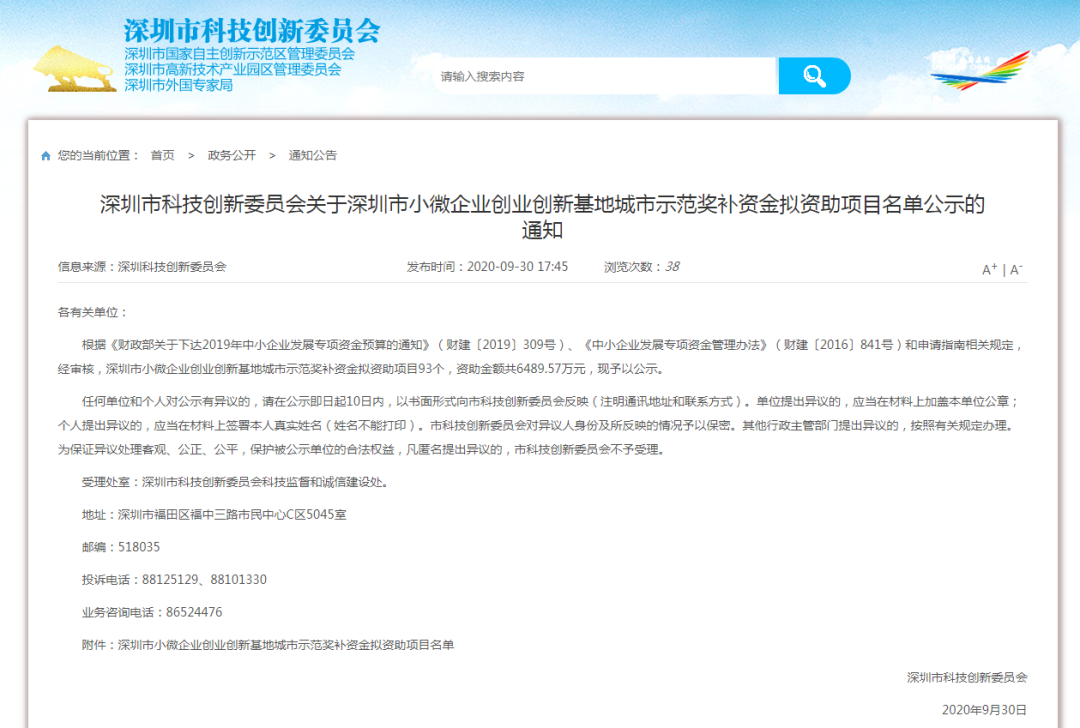Click the view count 38

click(672, 267)
